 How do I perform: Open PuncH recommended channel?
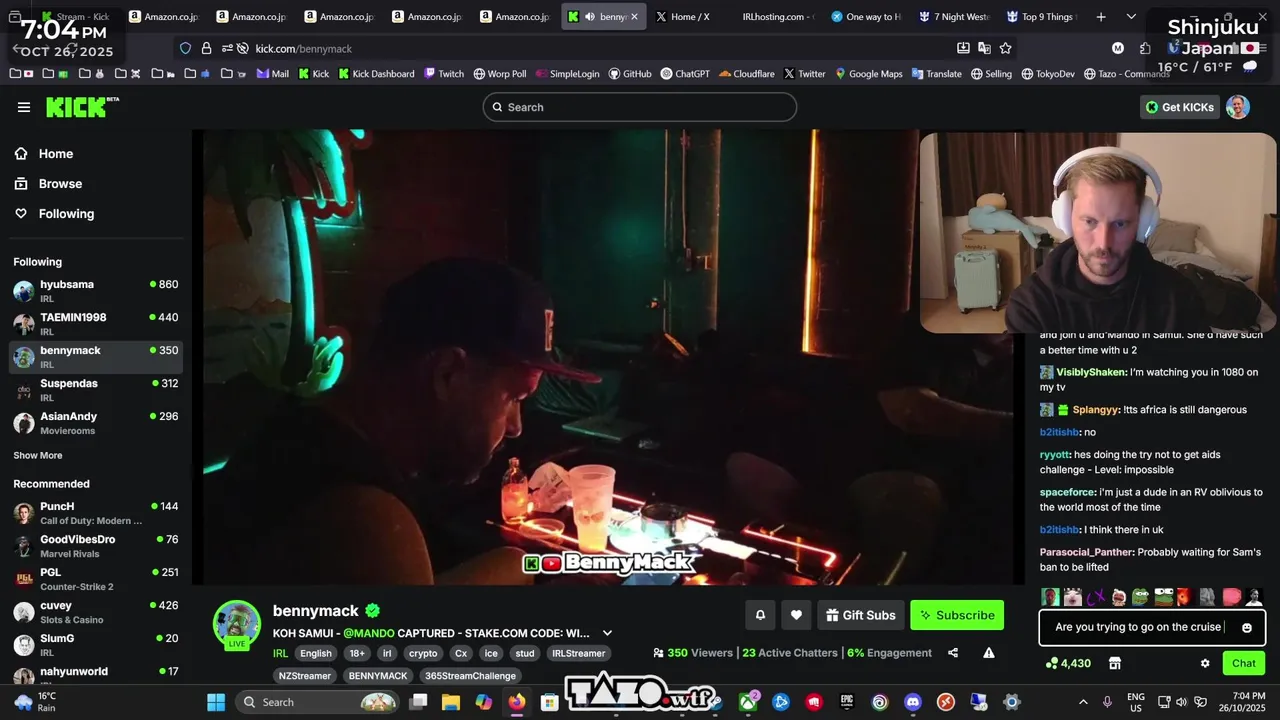[96, 512]
